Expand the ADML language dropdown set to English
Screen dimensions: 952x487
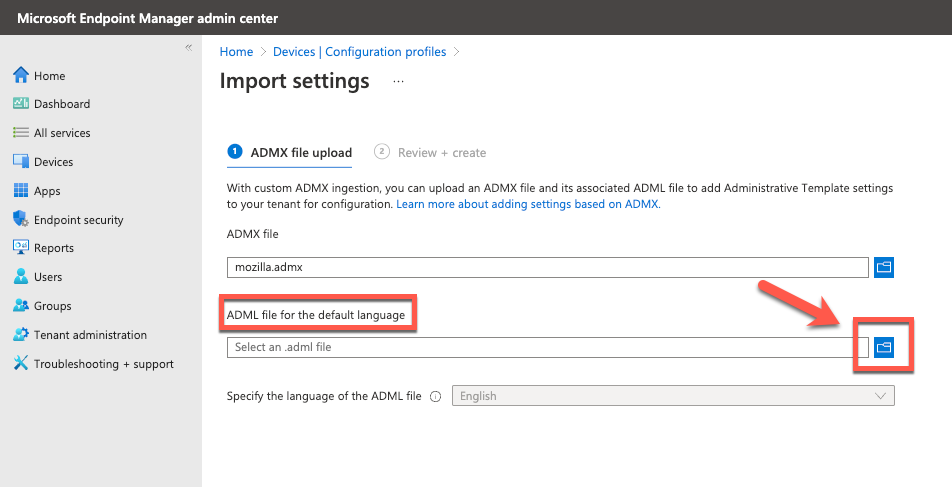point(673,396)
